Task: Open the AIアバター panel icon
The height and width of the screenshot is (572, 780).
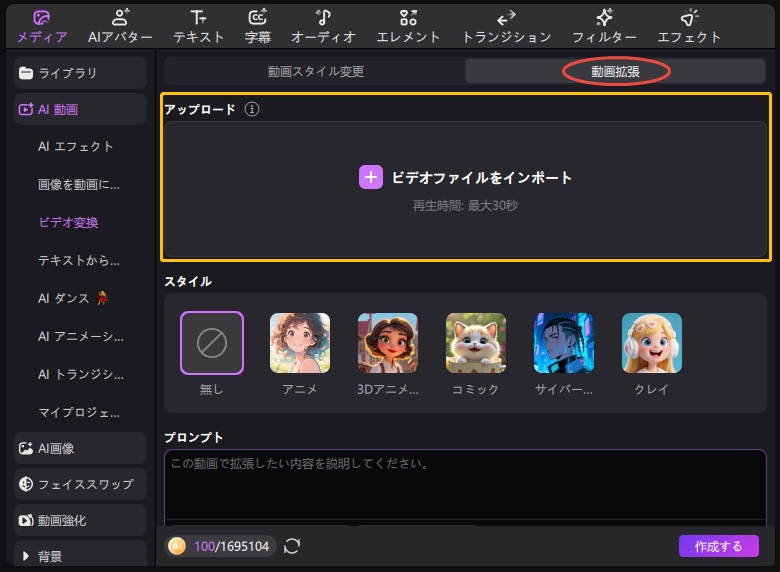Action: point(119,18)
